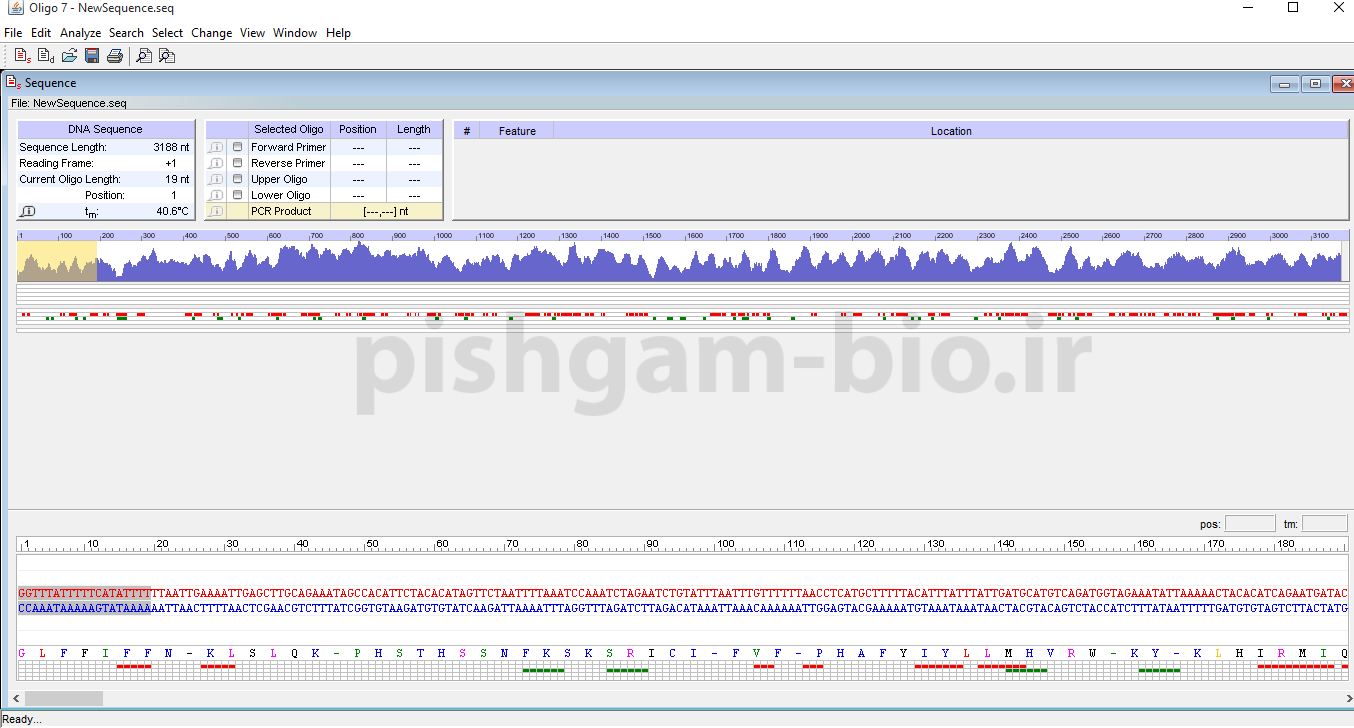Save the sequence with the floppy disk icon

[x=92, y=56]
